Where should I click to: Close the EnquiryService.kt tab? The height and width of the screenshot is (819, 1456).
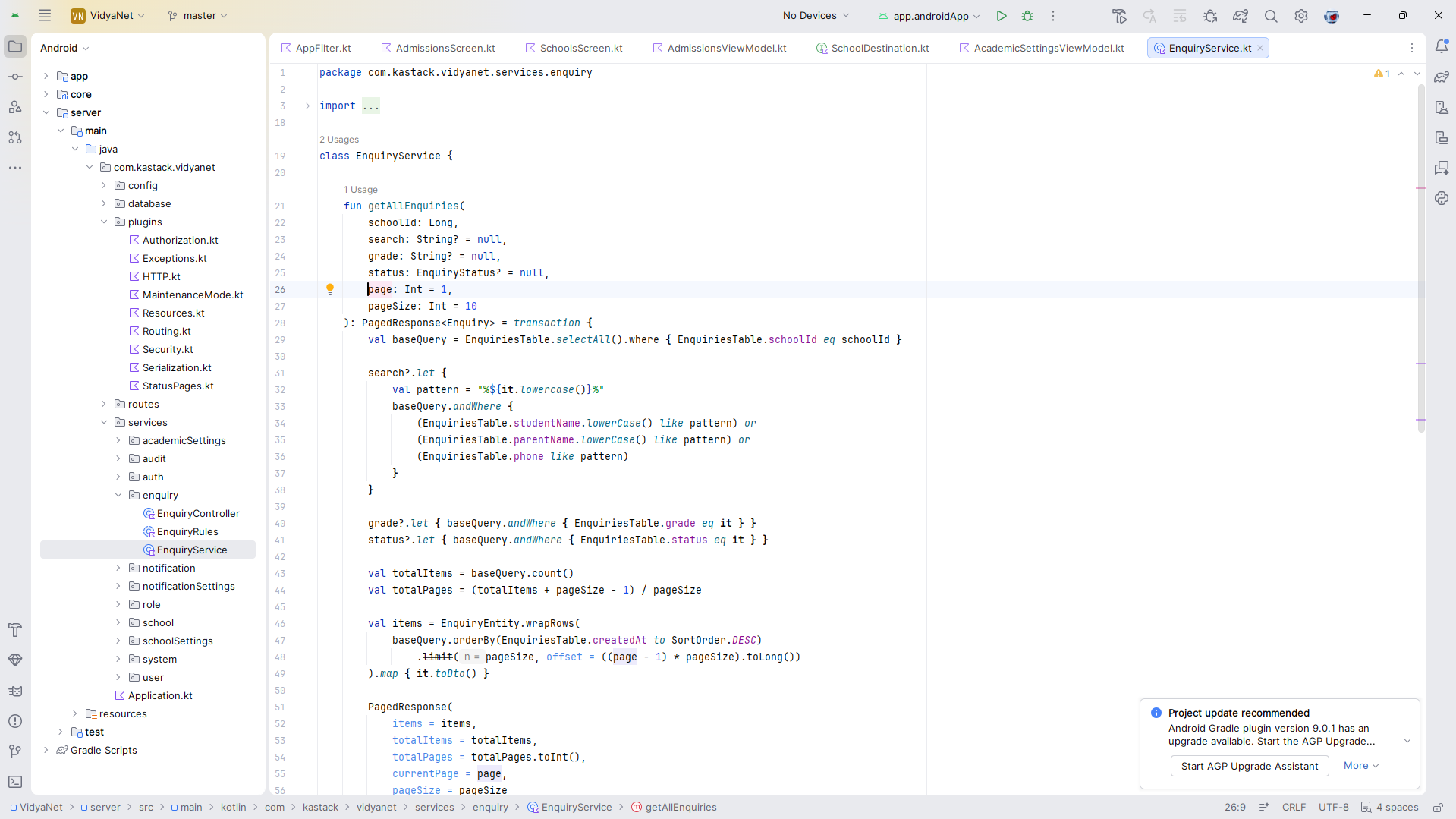(x=1260, y=48)
